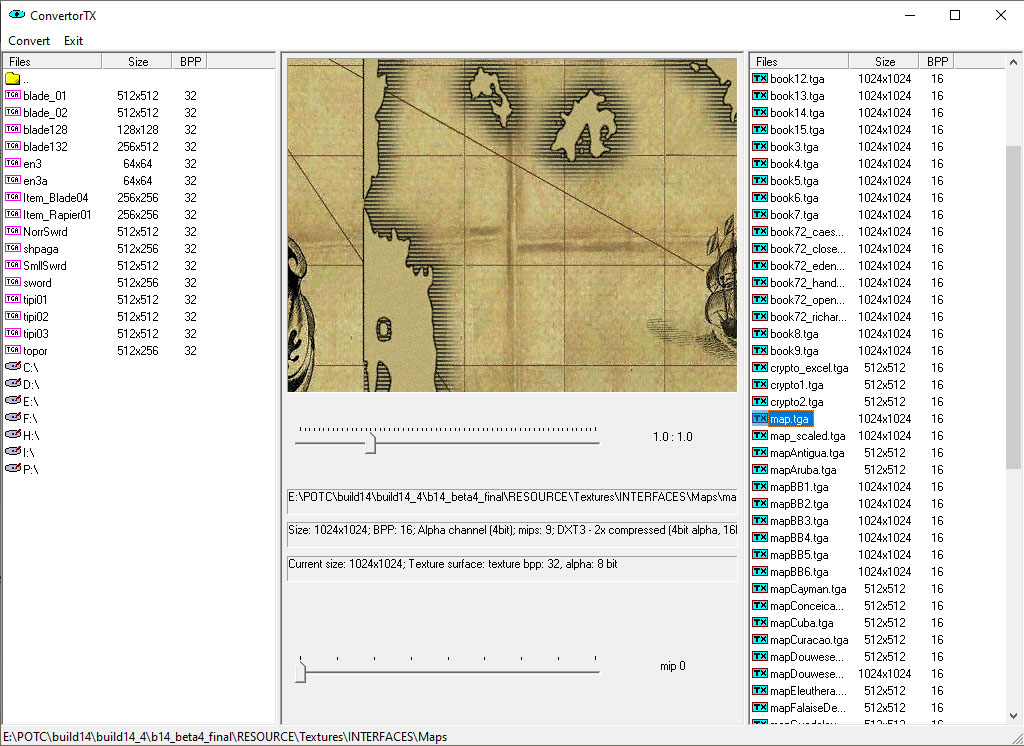The height and width of the screenshot is (746, 1024).
Task: Click the zoom scale slider thumb
Action: click(370, 442)
